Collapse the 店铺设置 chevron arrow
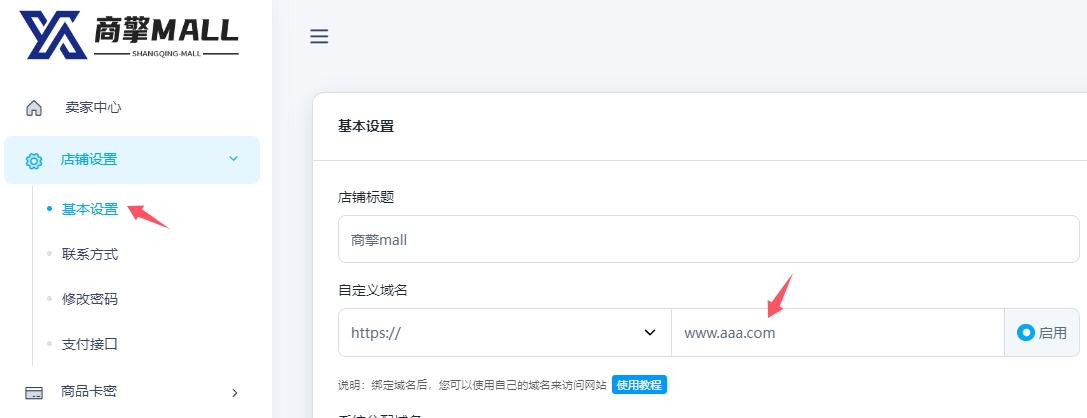 (x=234, y=159)
